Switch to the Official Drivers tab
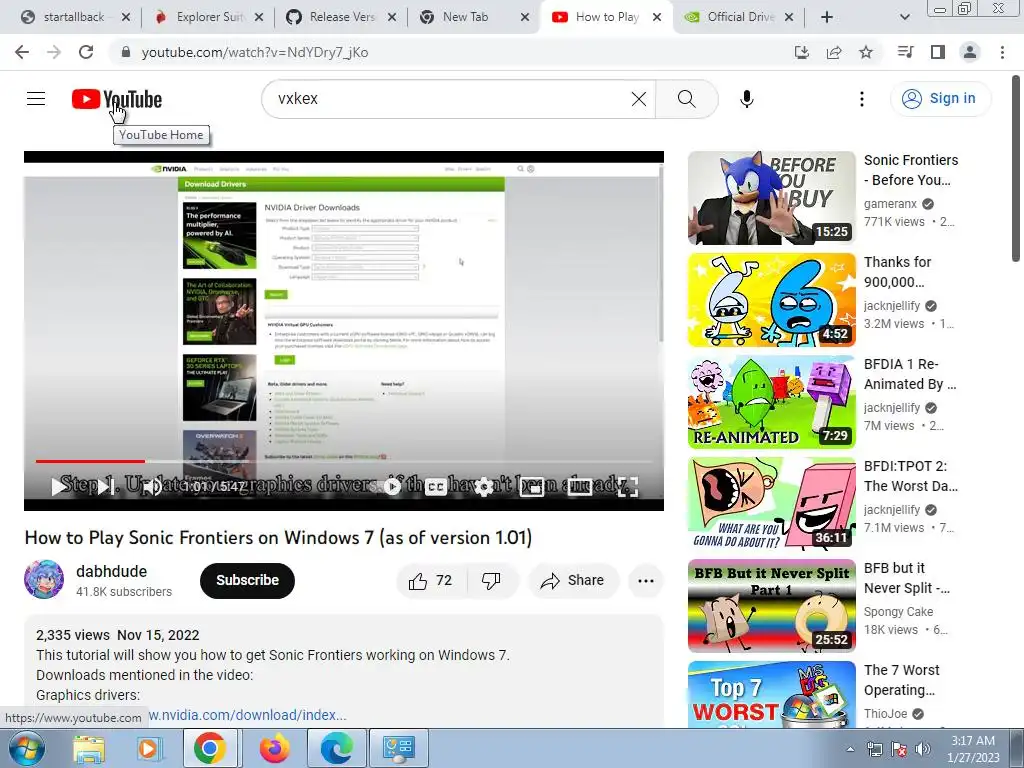The image size is (1024, 768). pyautogui.click(x=739, y=17)
